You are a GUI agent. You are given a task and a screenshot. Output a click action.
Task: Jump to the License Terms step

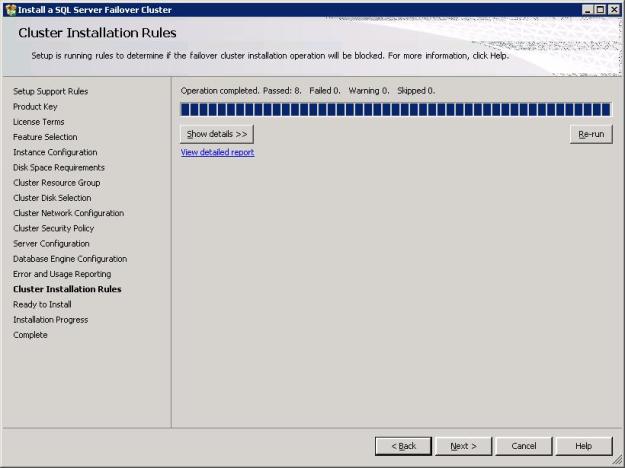39,122
